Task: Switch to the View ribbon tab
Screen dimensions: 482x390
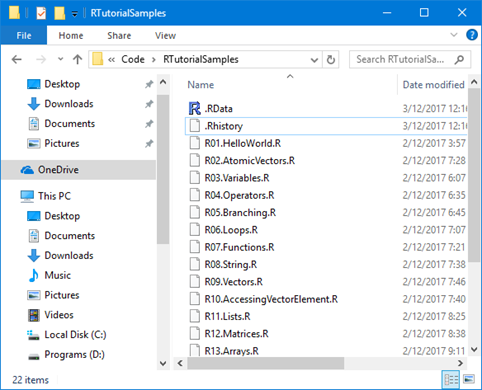Action: 165,35
